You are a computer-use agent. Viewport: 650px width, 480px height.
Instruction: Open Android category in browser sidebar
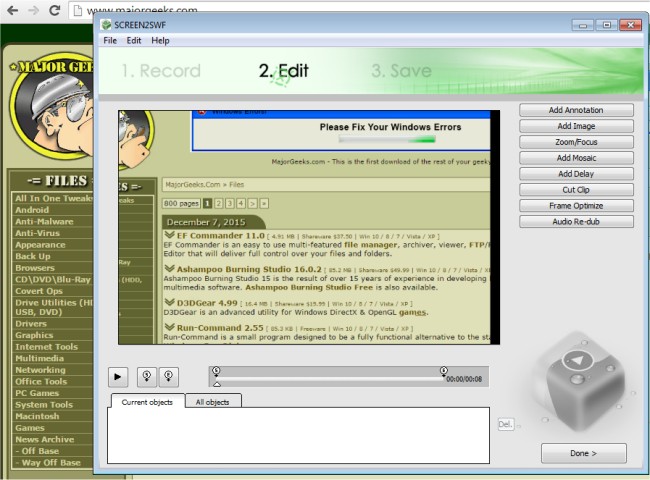(x=32, y=210)
